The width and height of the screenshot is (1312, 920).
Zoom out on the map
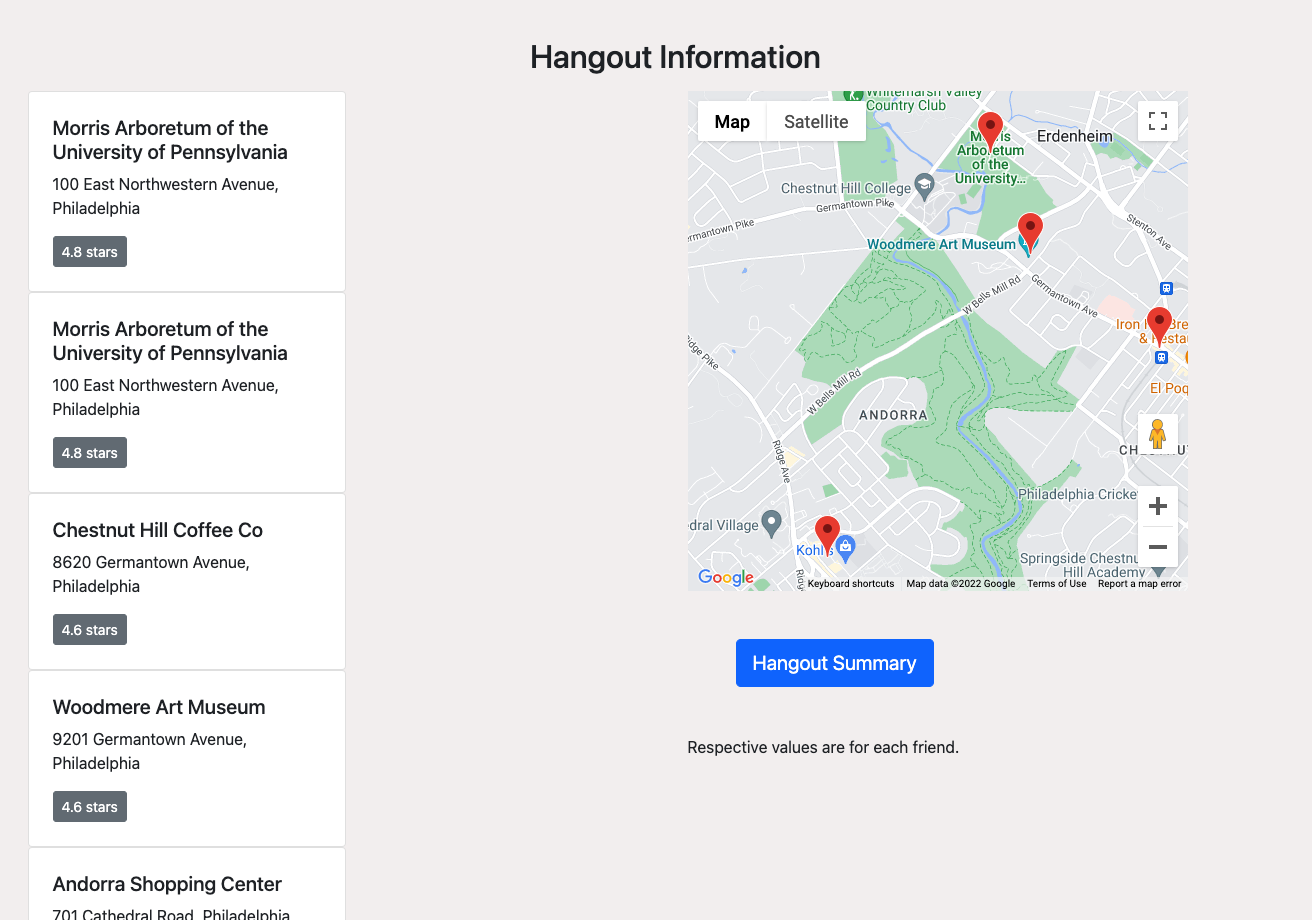pyautogui.click(x=1158, y=547)
